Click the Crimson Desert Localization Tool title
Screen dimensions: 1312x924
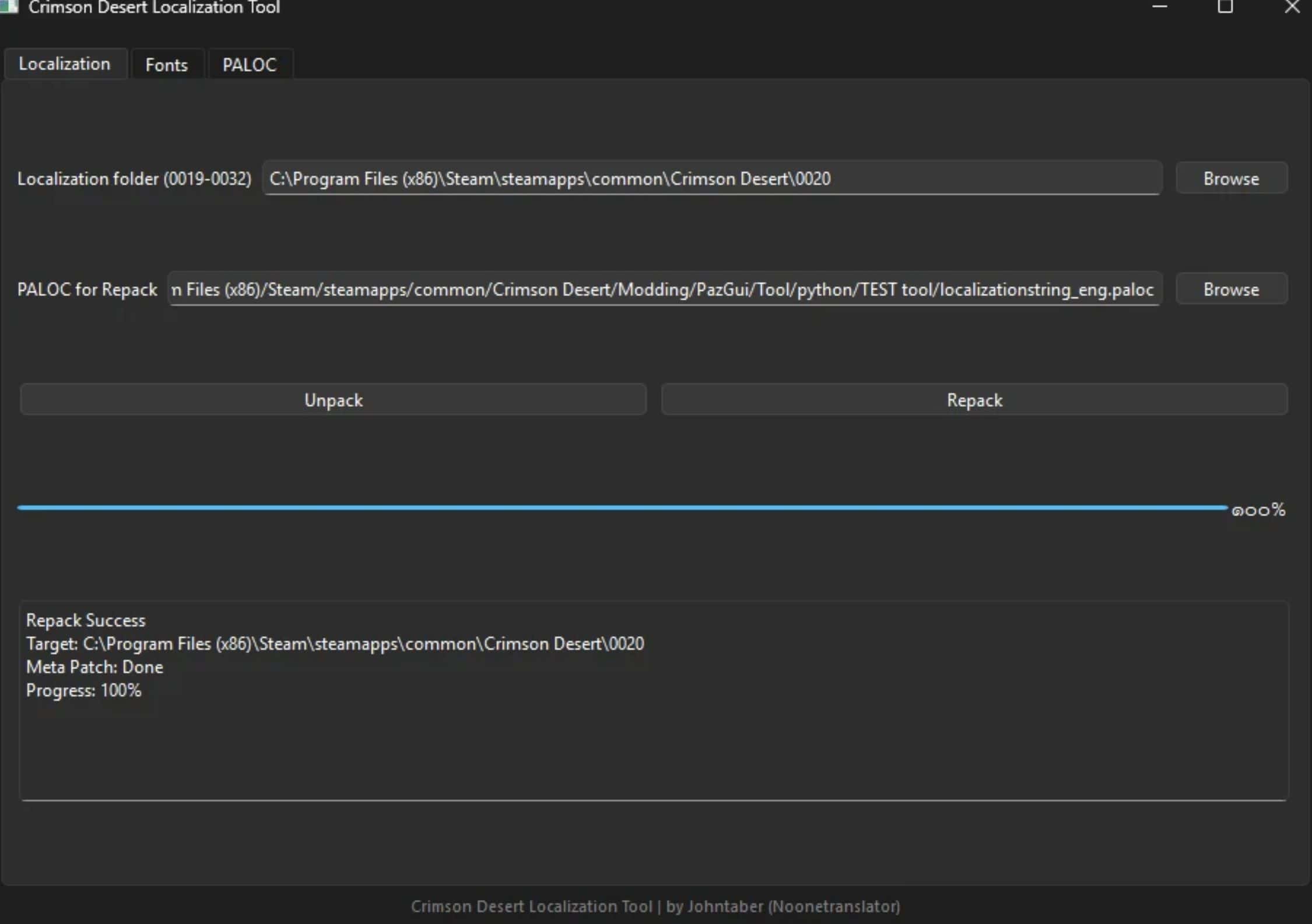155,7
